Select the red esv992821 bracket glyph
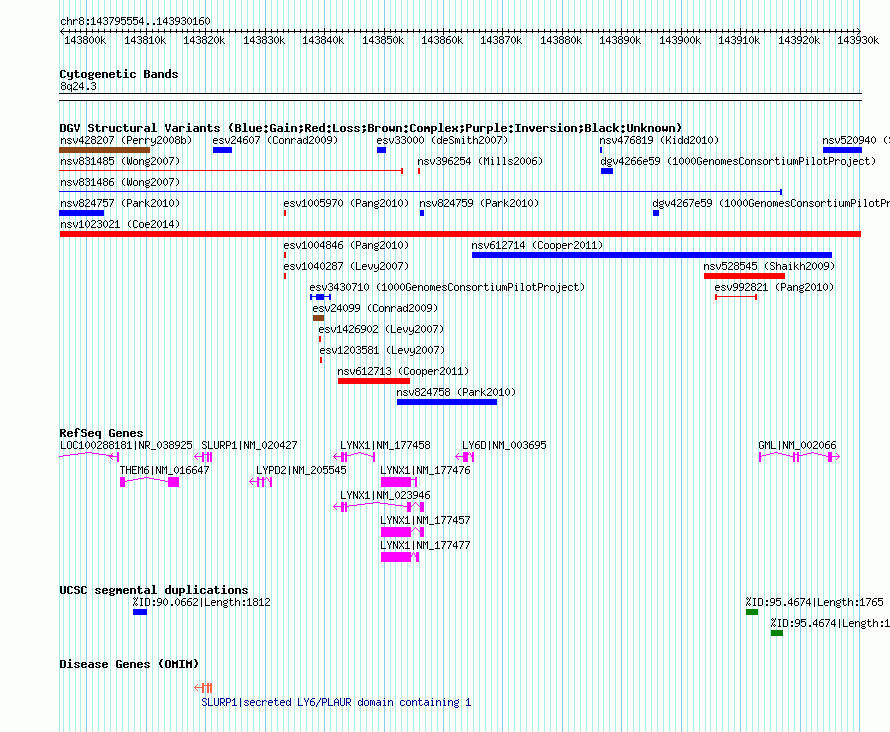This screenshot has width=890, height=732. (736, 297)
